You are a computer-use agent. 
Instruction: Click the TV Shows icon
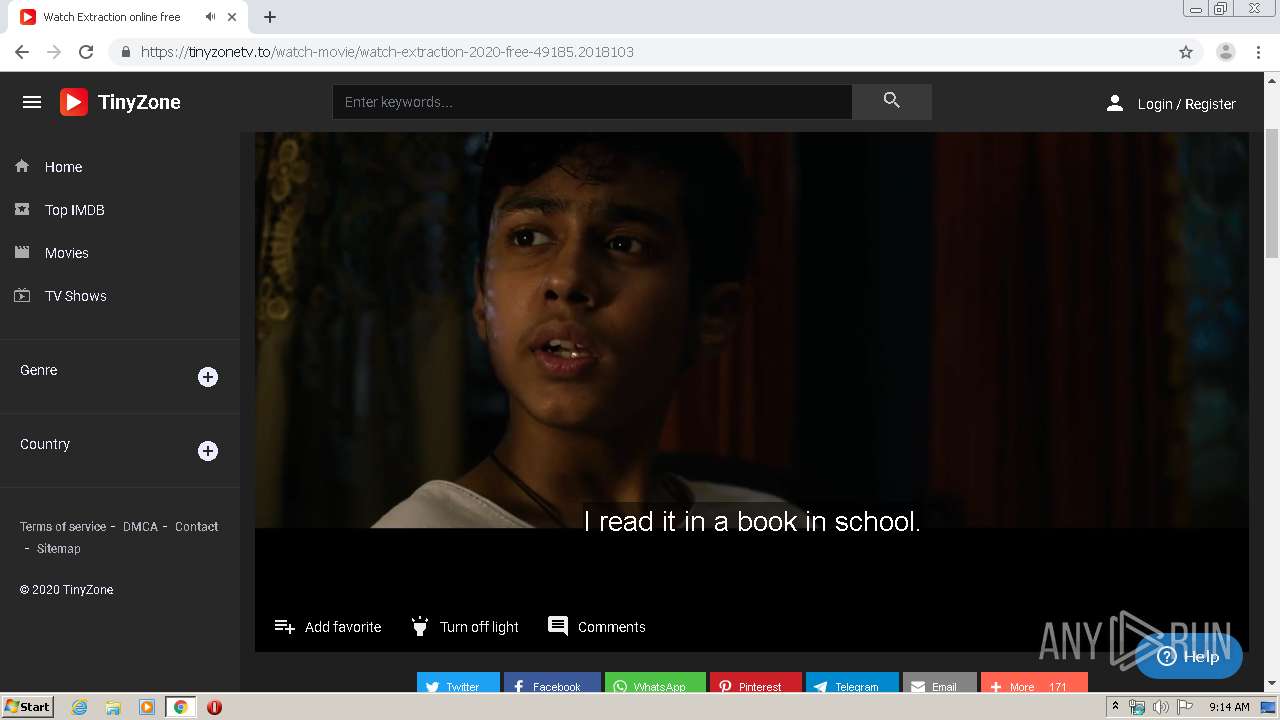(x=22, y=295)
